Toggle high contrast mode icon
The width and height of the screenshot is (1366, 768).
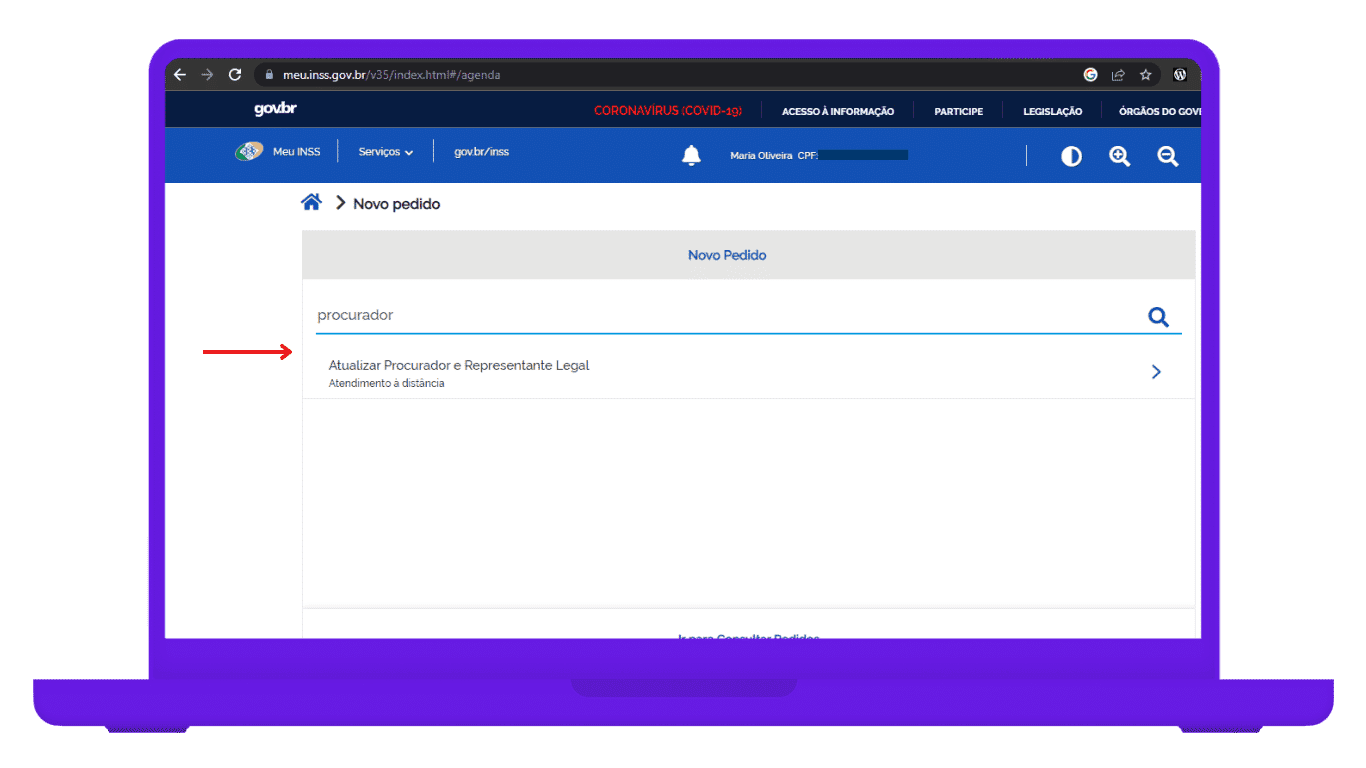(x=1071, y=156)
